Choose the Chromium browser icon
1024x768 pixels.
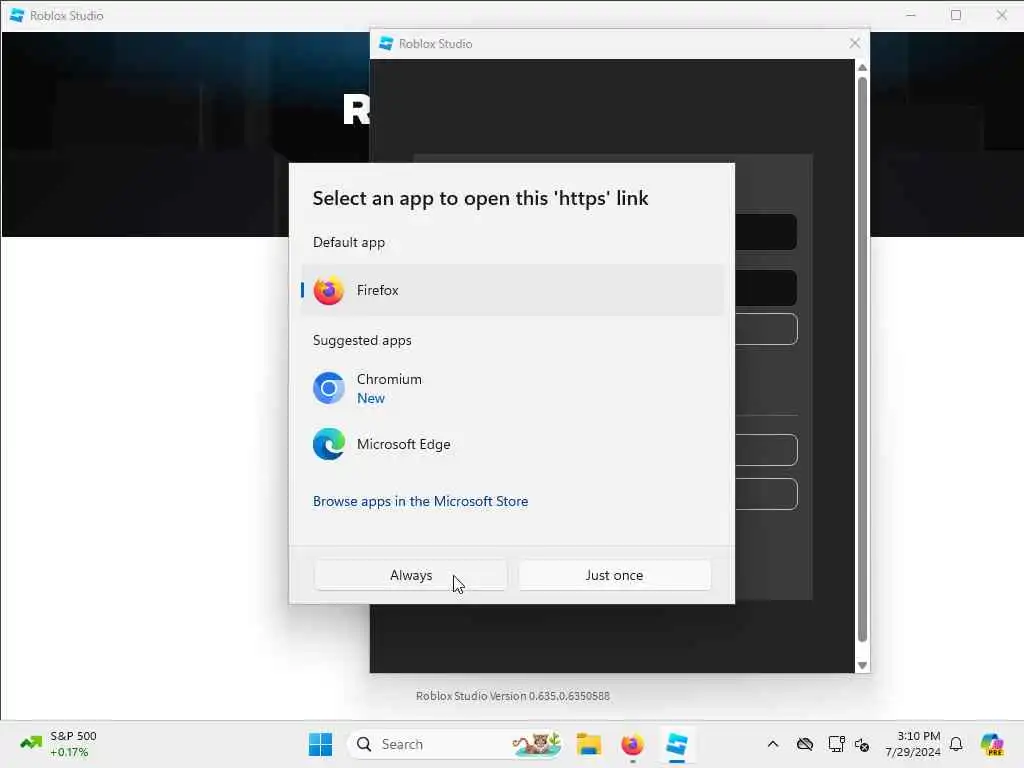[328, 388]
